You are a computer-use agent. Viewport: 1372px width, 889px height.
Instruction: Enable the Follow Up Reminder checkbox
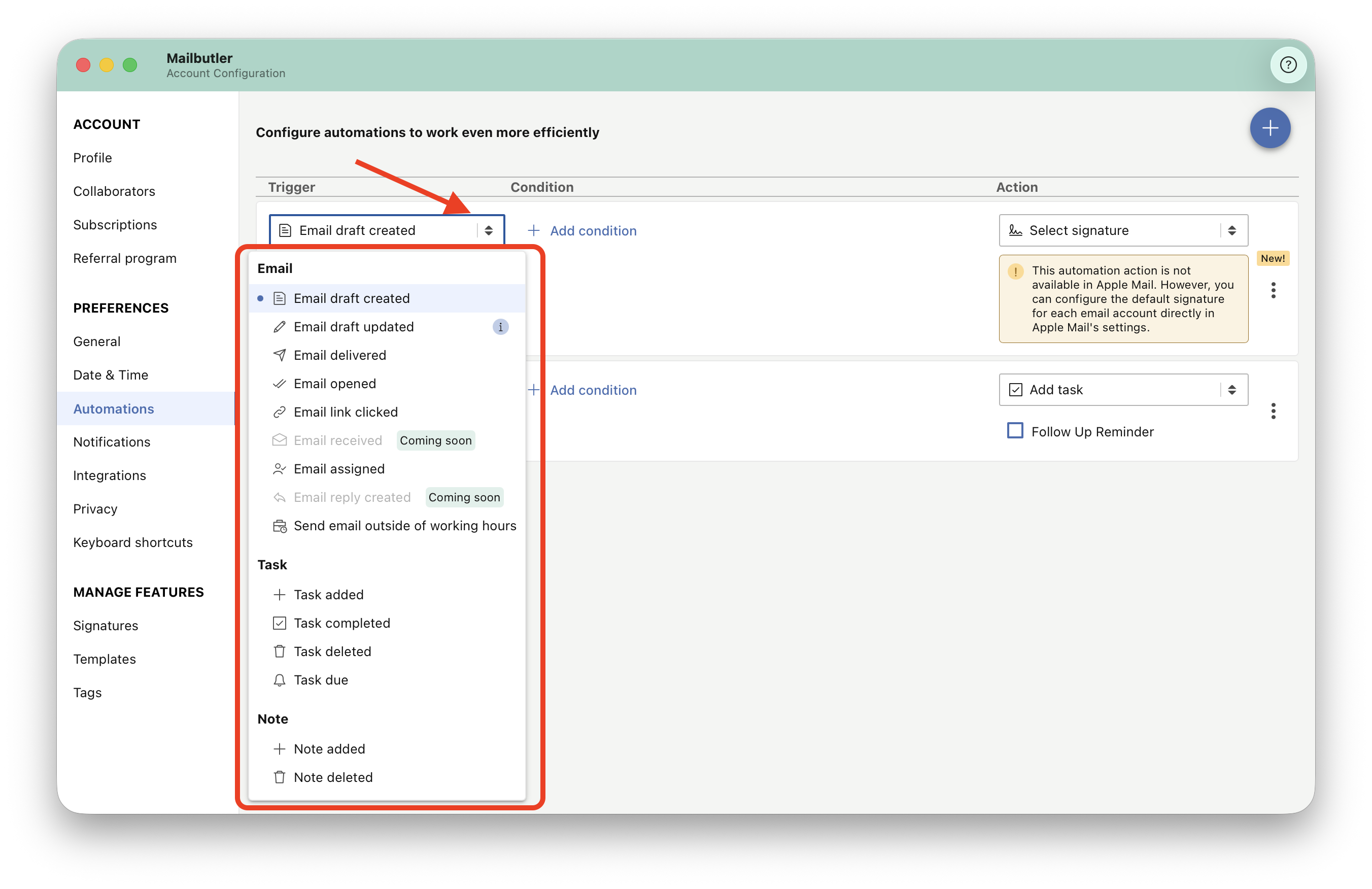pos(1015,431)
